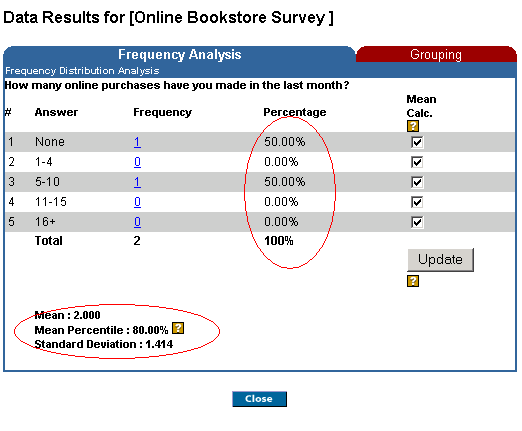Viewport: 522px width, 431px height.
Task: Toggle Mean Calc. checkbox for 1-4 row
Action: click(x=417, y=162)
